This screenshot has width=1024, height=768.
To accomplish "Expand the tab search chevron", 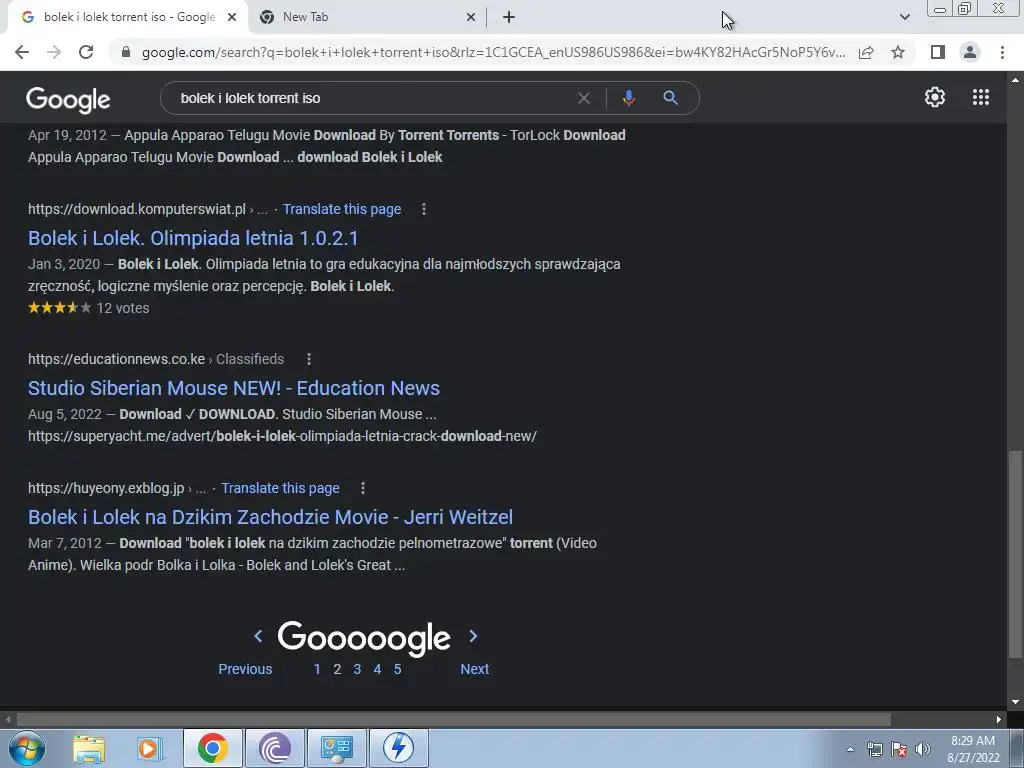I will tap(904, 17).
